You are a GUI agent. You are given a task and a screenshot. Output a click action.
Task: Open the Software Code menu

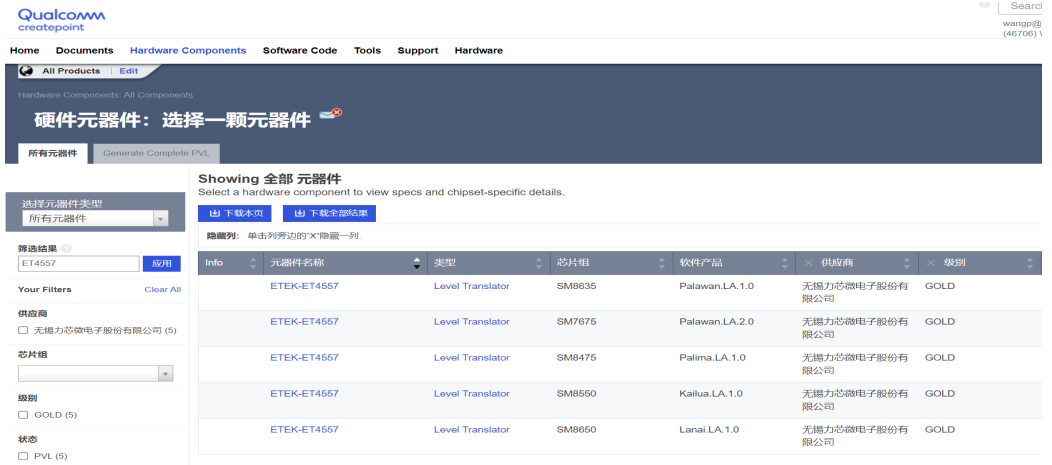[x=299, y=50]
